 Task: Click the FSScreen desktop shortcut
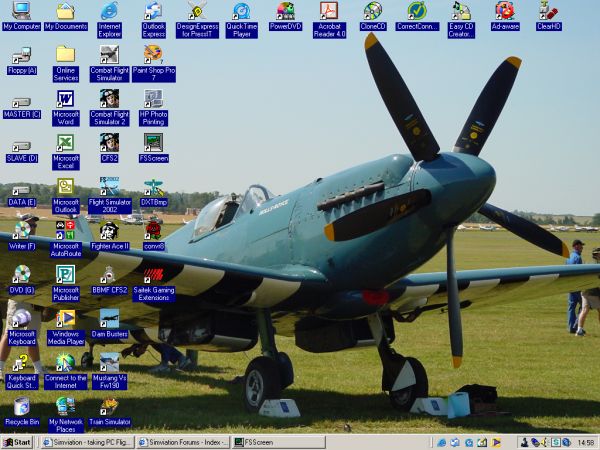(x=153, y=142)
